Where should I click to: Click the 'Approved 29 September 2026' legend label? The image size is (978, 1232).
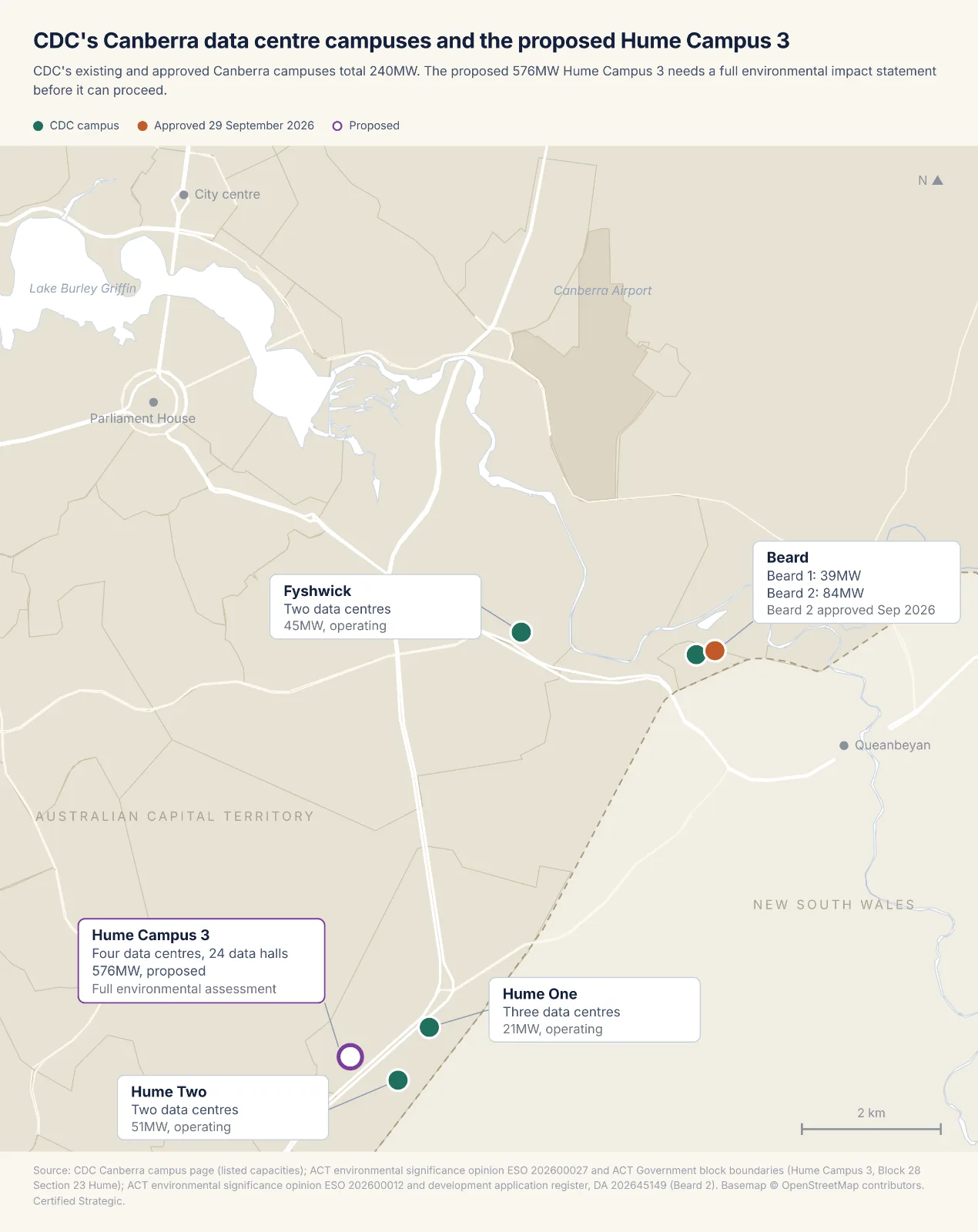[x=234, y=126]
